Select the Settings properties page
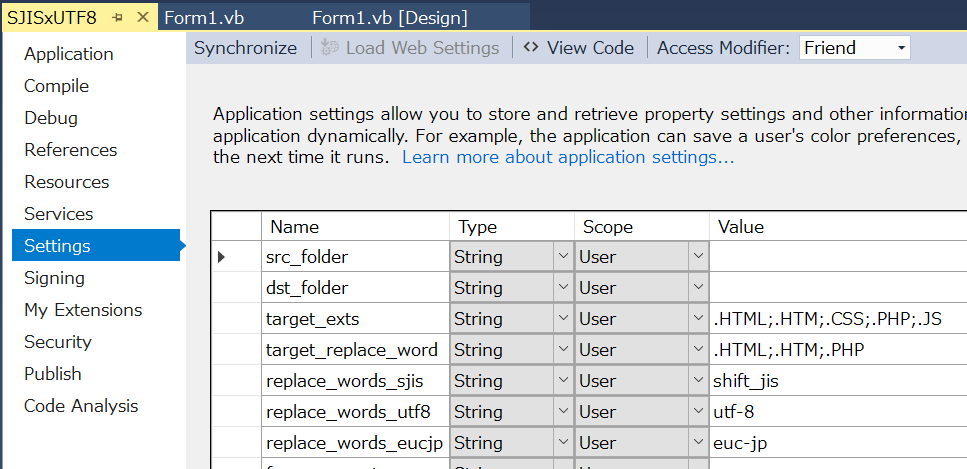This screenshot has height=469, width=967. [96, 246]
